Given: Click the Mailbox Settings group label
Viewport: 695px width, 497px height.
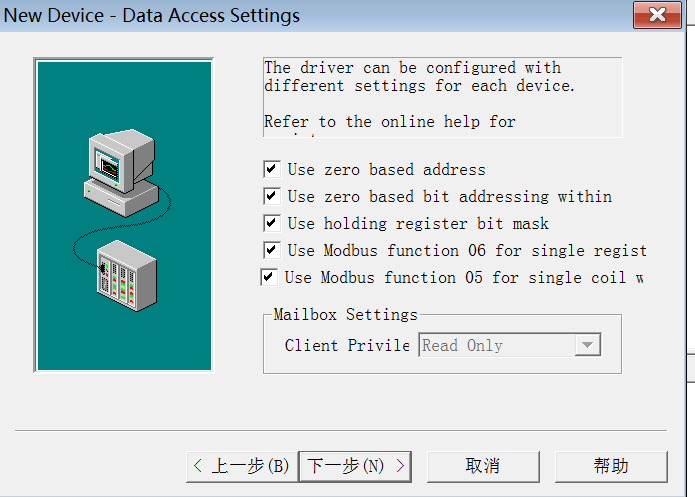Looking at the screenshot, I should [345, 315].
